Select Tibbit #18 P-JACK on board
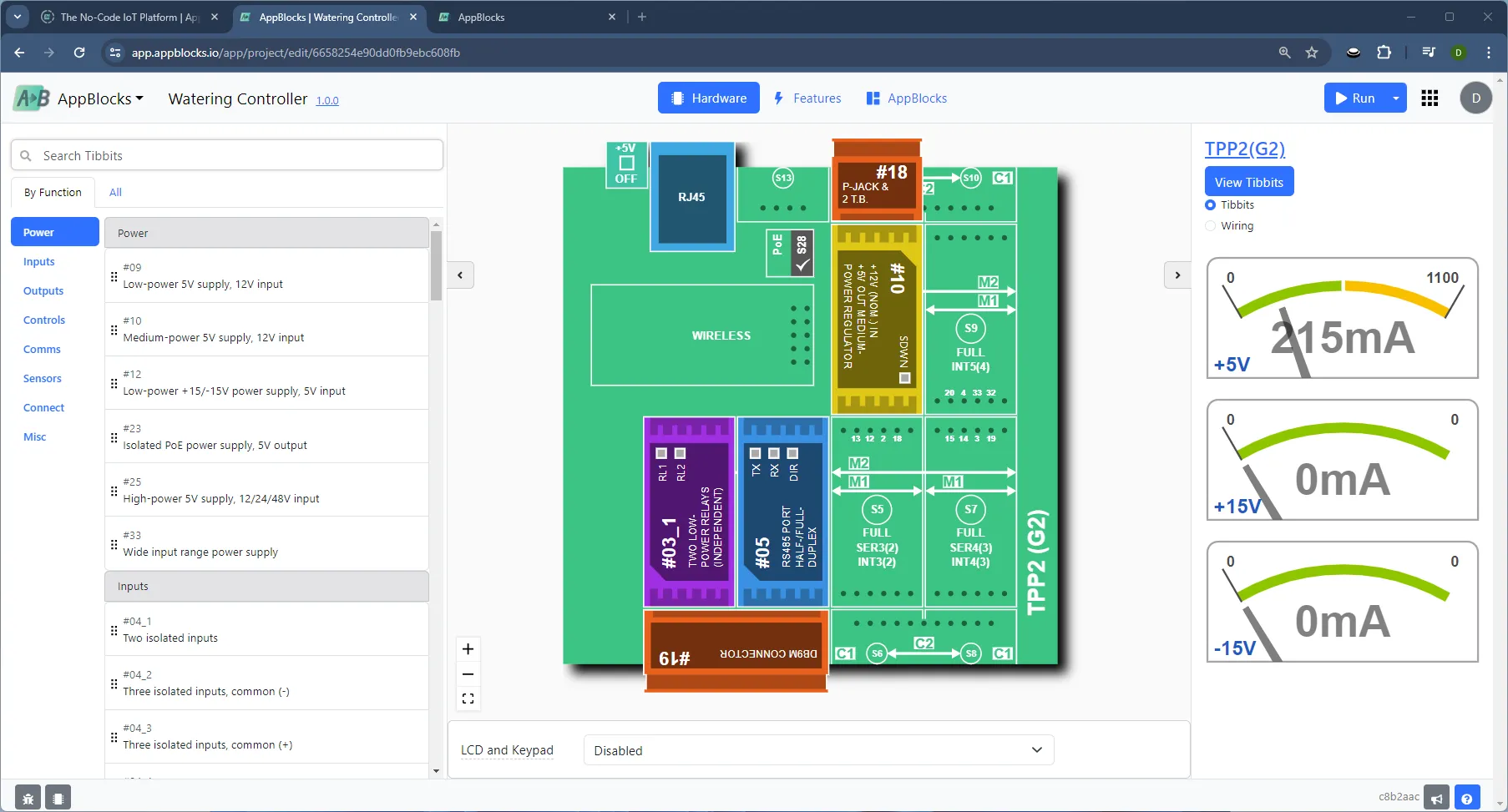 coord(877,180)
